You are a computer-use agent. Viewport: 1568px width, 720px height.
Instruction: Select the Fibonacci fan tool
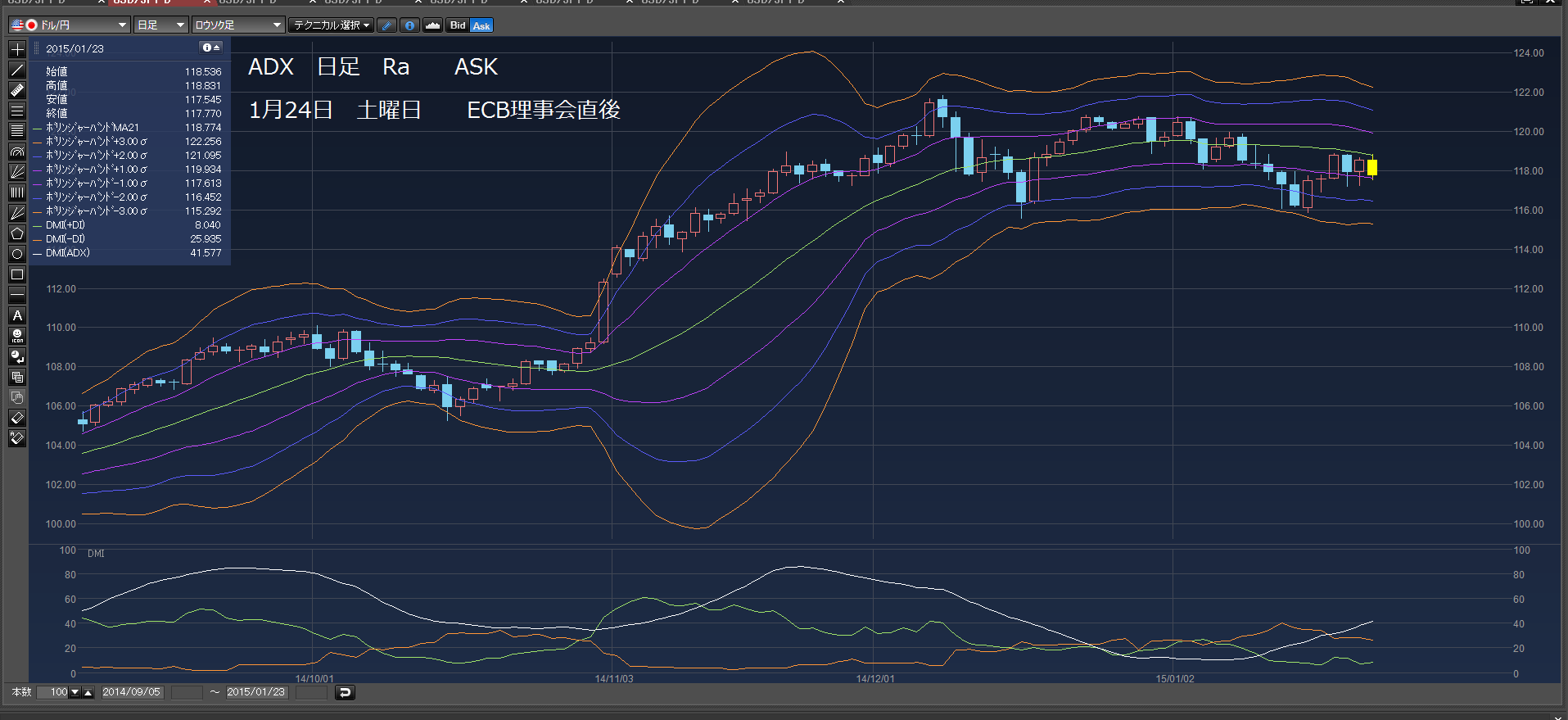pyautogui.click(x=17, y=172)
